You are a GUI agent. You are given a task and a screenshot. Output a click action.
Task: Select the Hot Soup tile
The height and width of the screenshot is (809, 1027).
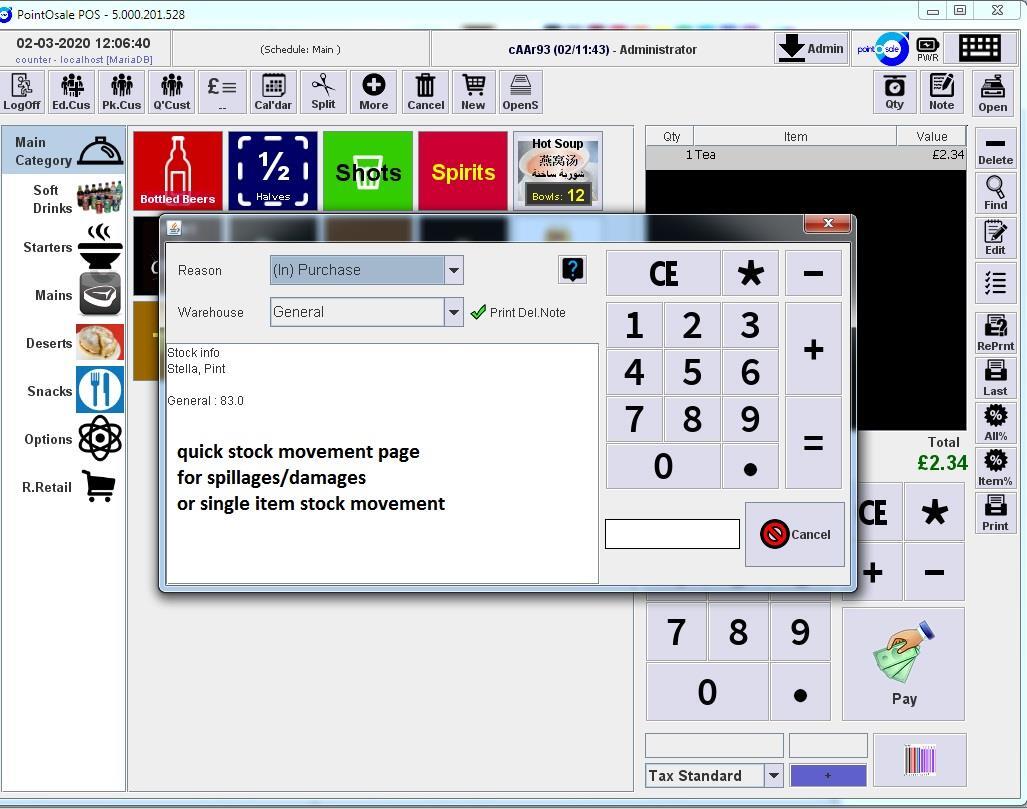pyautogui.click(x=557, y=170)
